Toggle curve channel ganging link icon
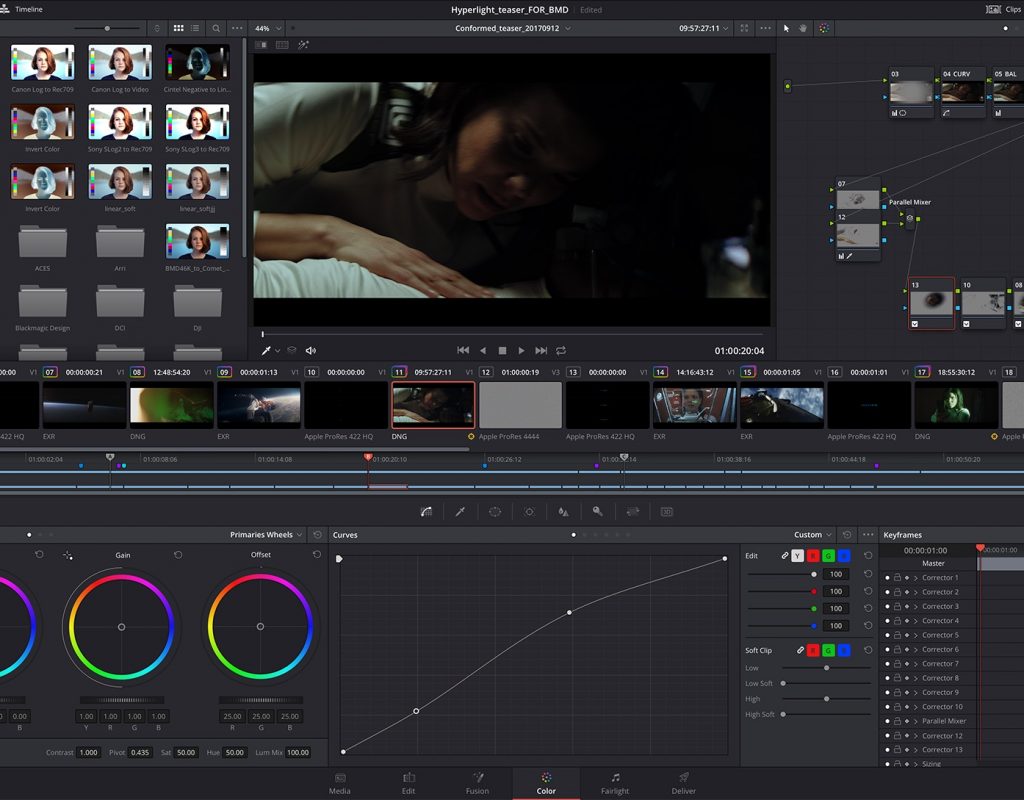This screenshot has height=800, width=1024. pos(785,556)
